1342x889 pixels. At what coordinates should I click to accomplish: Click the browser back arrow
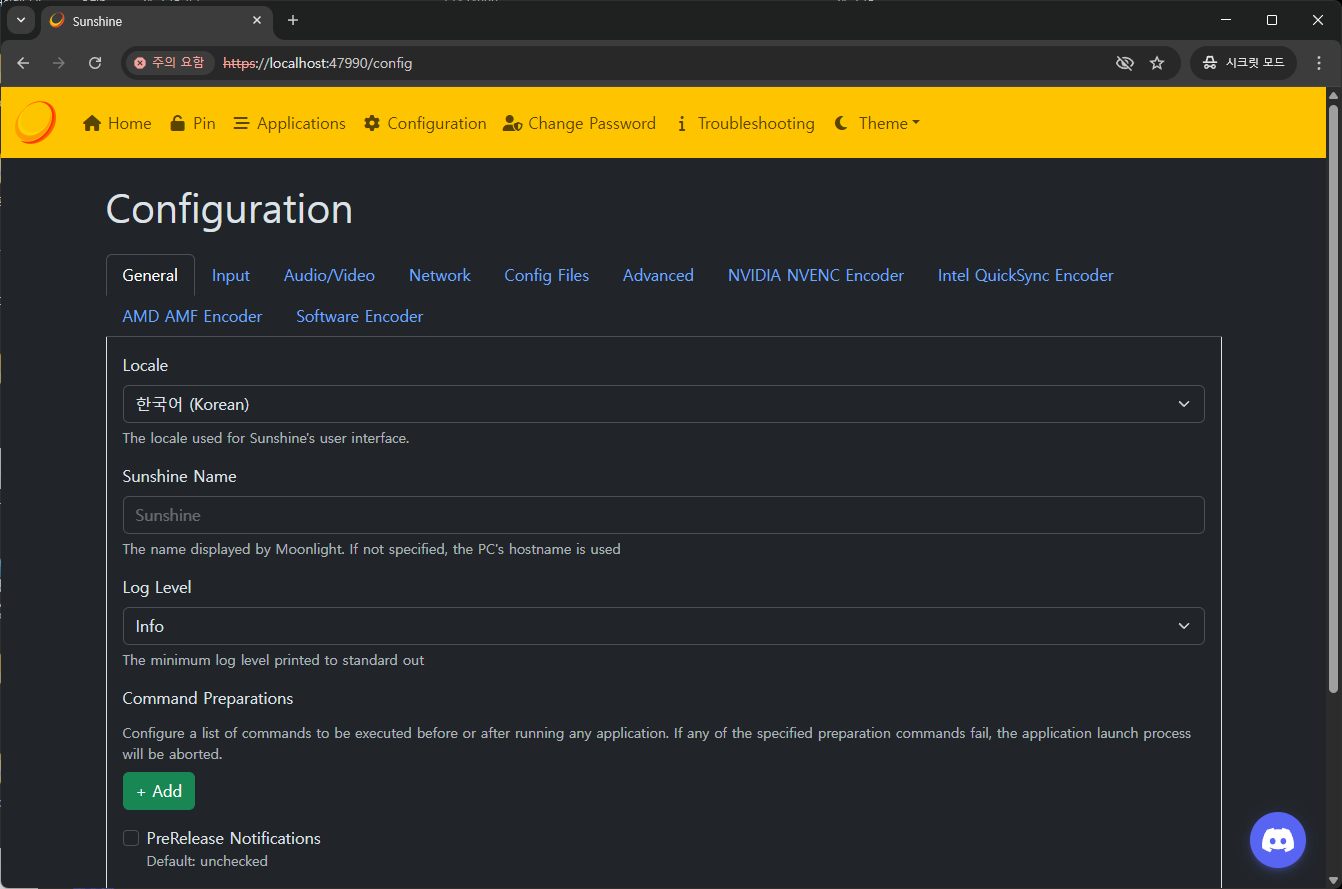(x=23, y=63)
